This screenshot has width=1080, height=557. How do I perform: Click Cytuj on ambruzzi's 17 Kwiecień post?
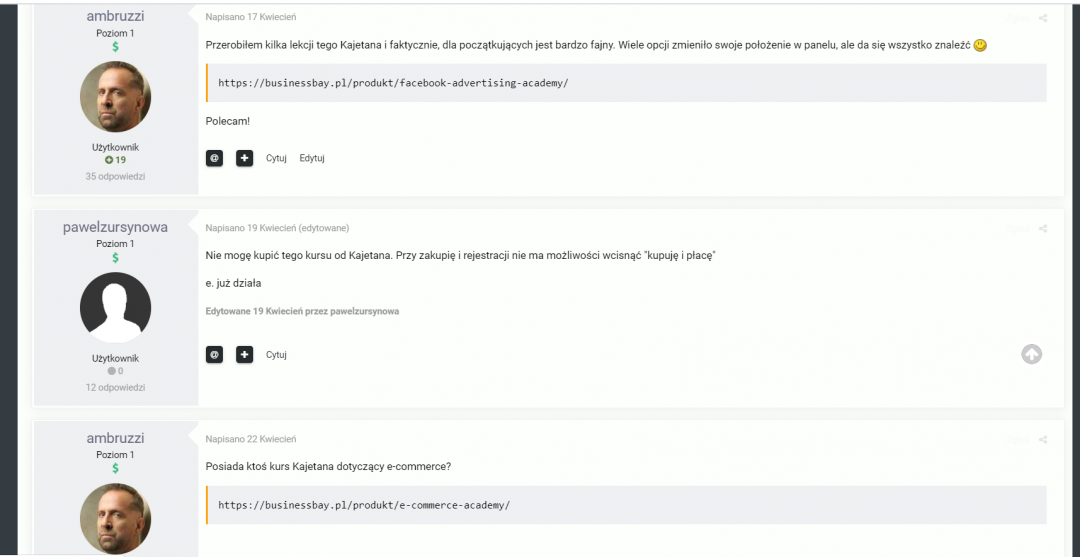[276, 158]
